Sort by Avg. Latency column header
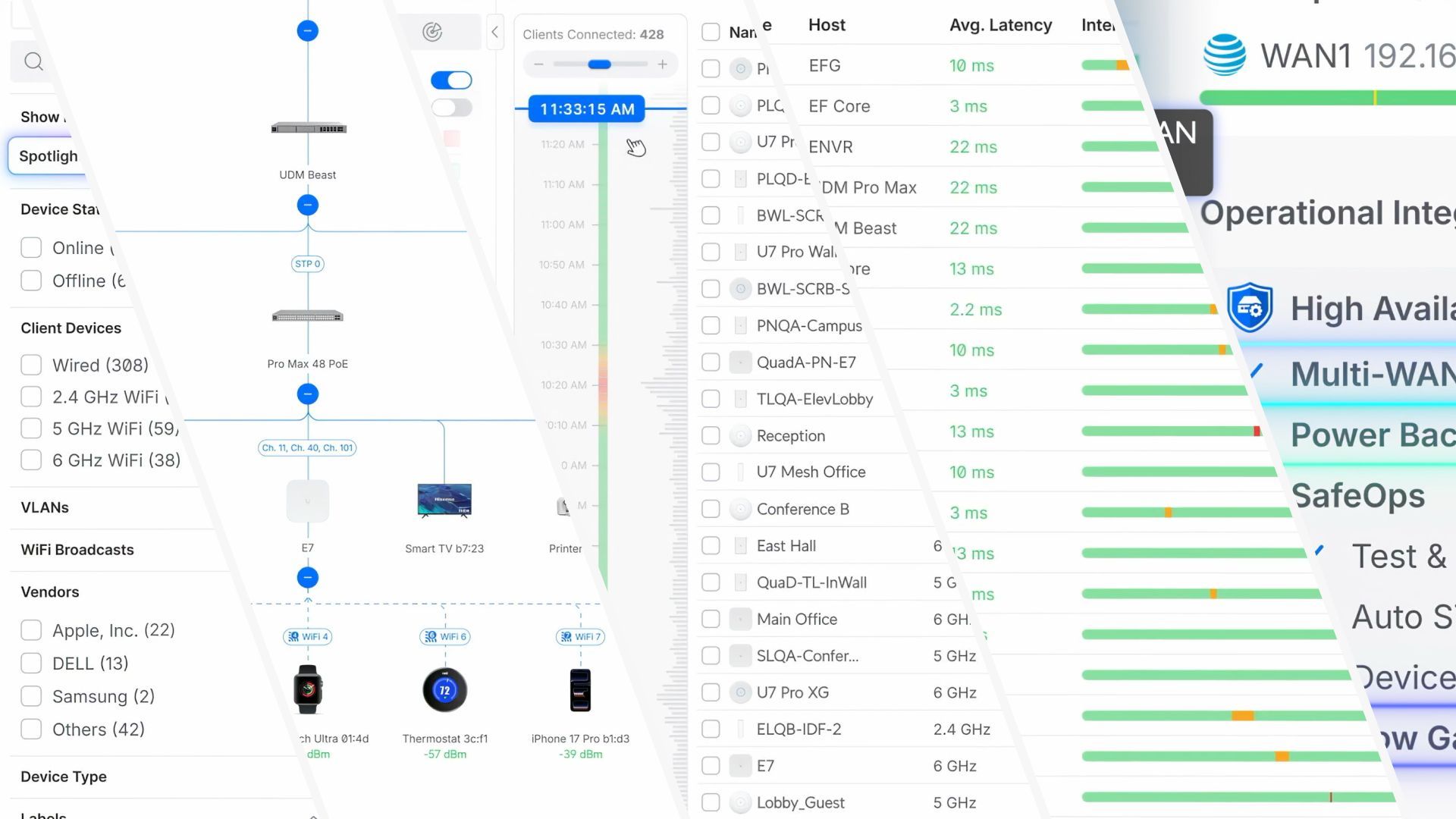 [1000, 25]
